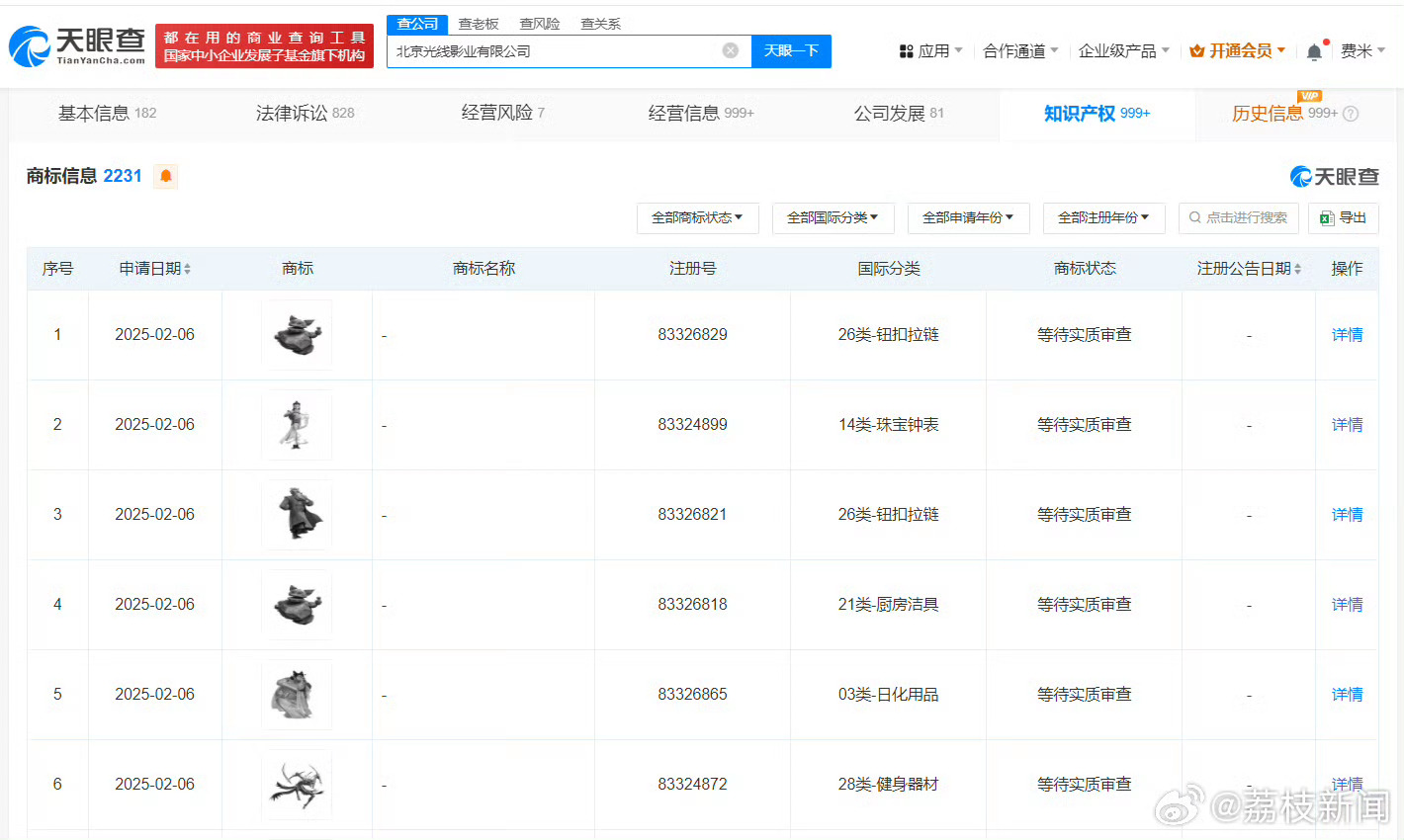Select the 查公司 search mode tab
This screenshot has width=1404, height=840.
coord(417,24)
